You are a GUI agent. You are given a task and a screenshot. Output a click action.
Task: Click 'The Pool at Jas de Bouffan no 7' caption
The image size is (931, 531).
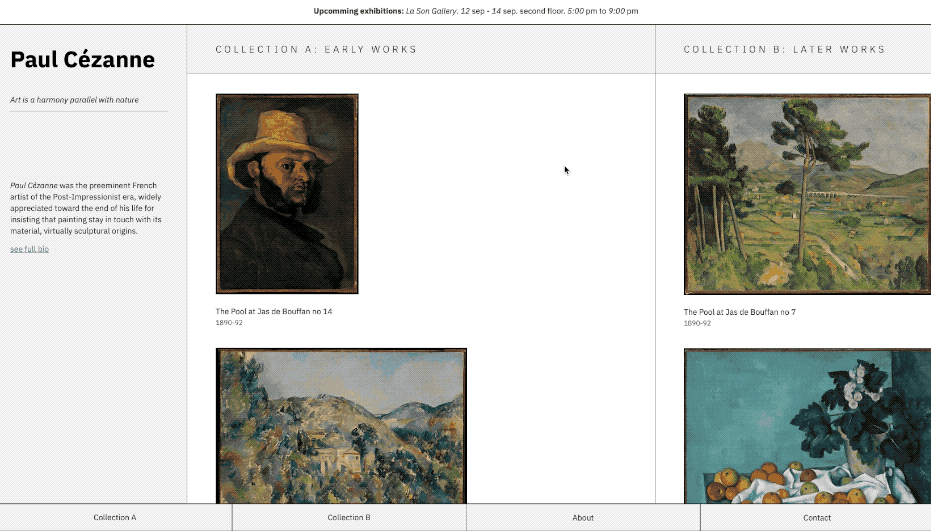pos(740,312)
